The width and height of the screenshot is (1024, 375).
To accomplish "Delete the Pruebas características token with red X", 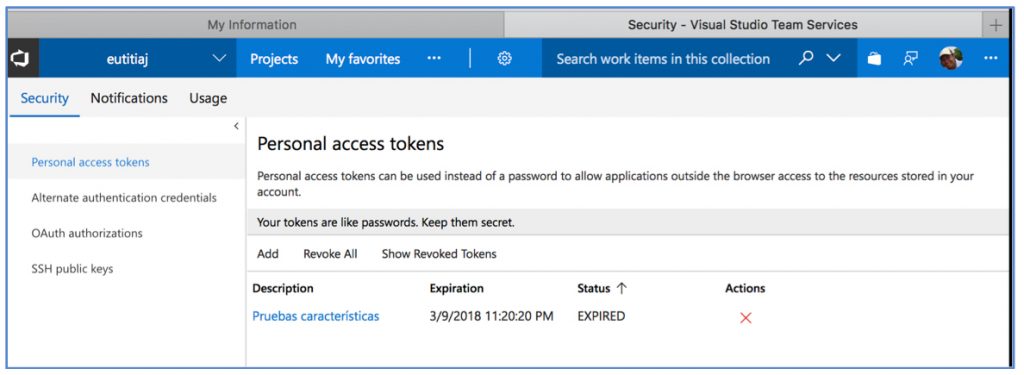I will pos(745,318).
